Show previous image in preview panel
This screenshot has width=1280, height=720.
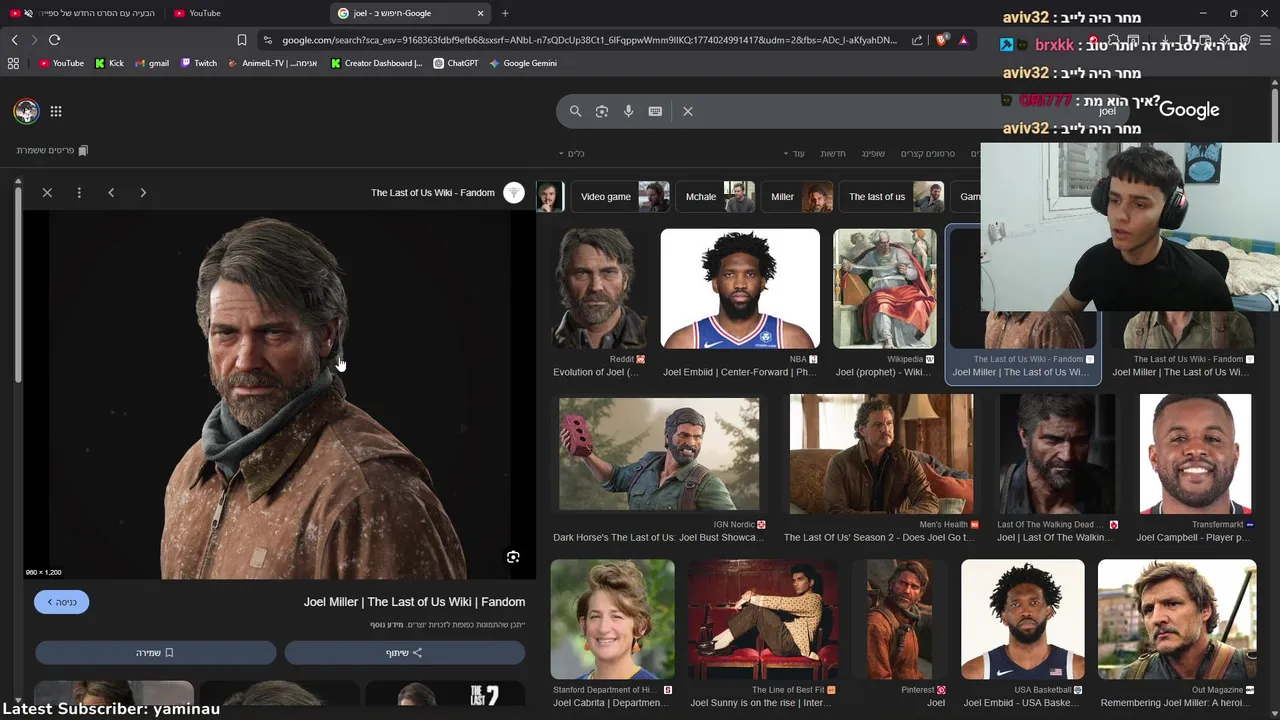pos(111,192)
